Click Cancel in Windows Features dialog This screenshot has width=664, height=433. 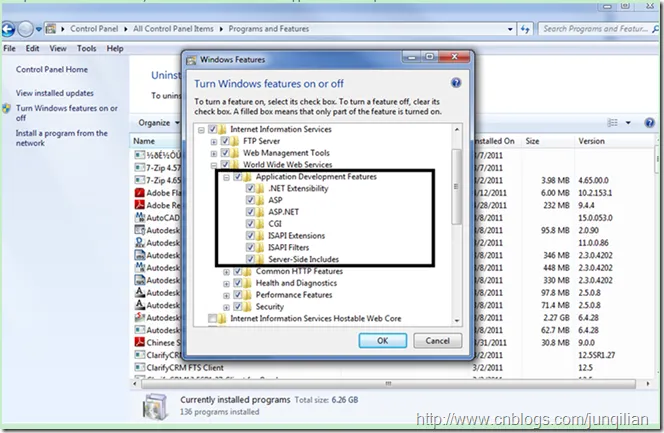(x=437, y=340)
